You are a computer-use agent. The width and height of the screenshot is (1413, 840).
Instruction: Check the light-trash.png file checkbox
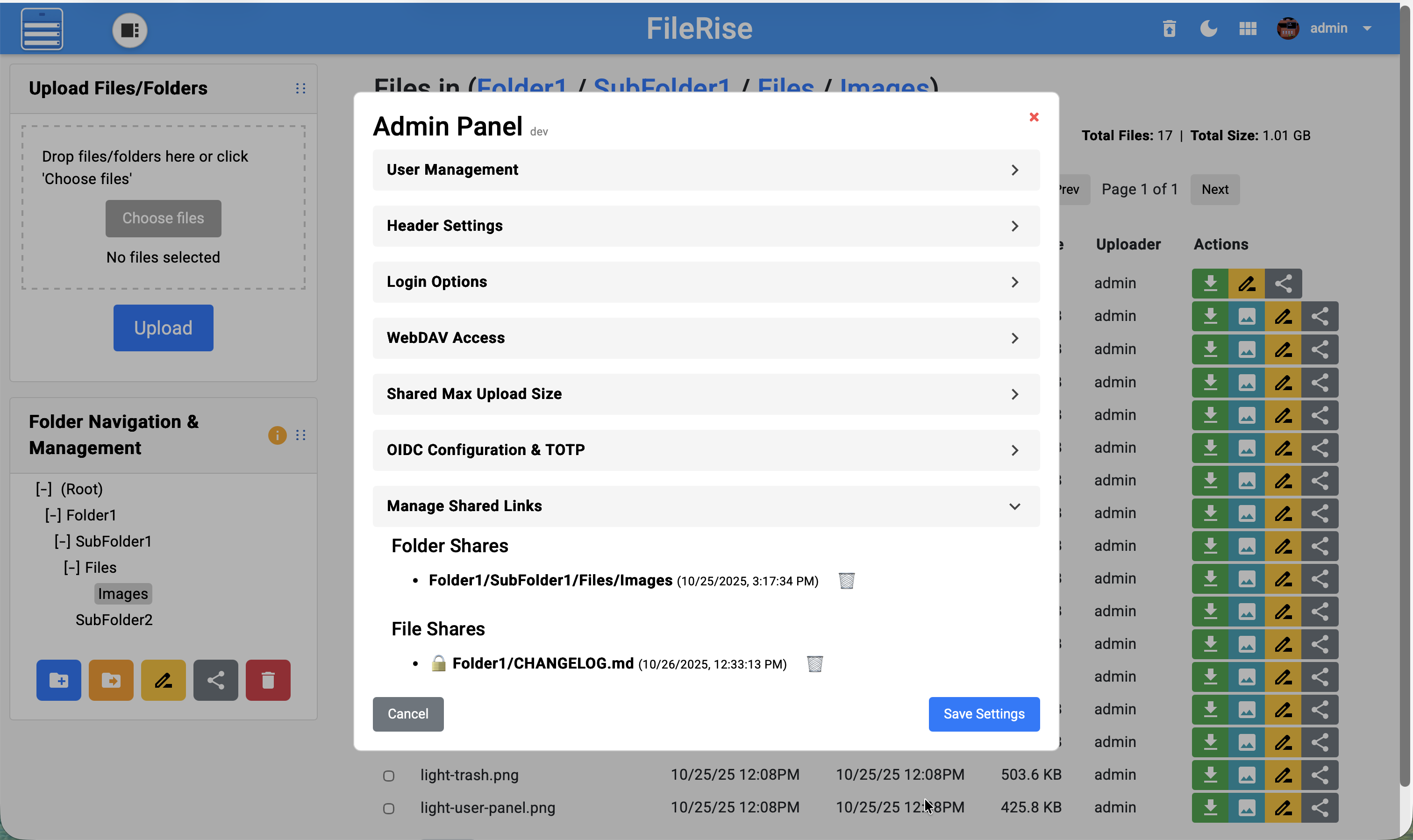(388, 776)
